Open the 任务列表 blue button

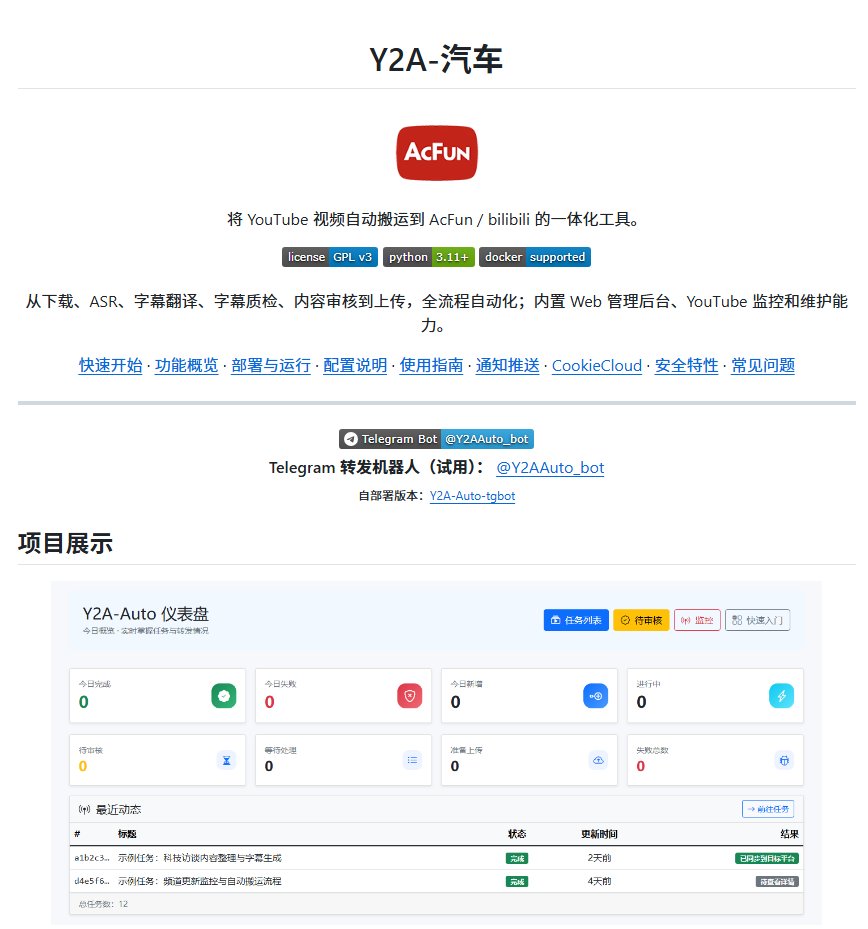point(576,620)
